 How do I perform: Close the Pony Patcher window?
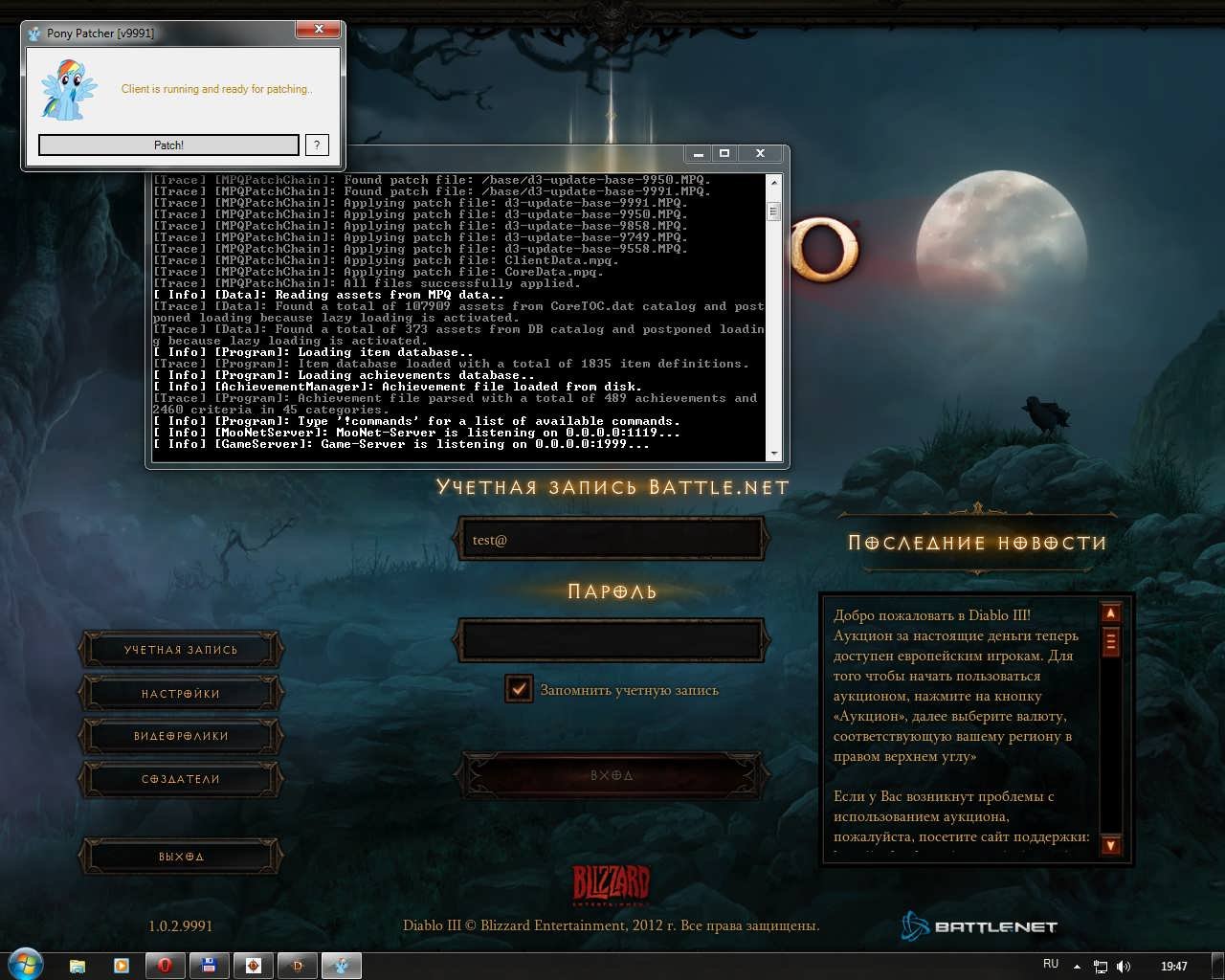319,30
